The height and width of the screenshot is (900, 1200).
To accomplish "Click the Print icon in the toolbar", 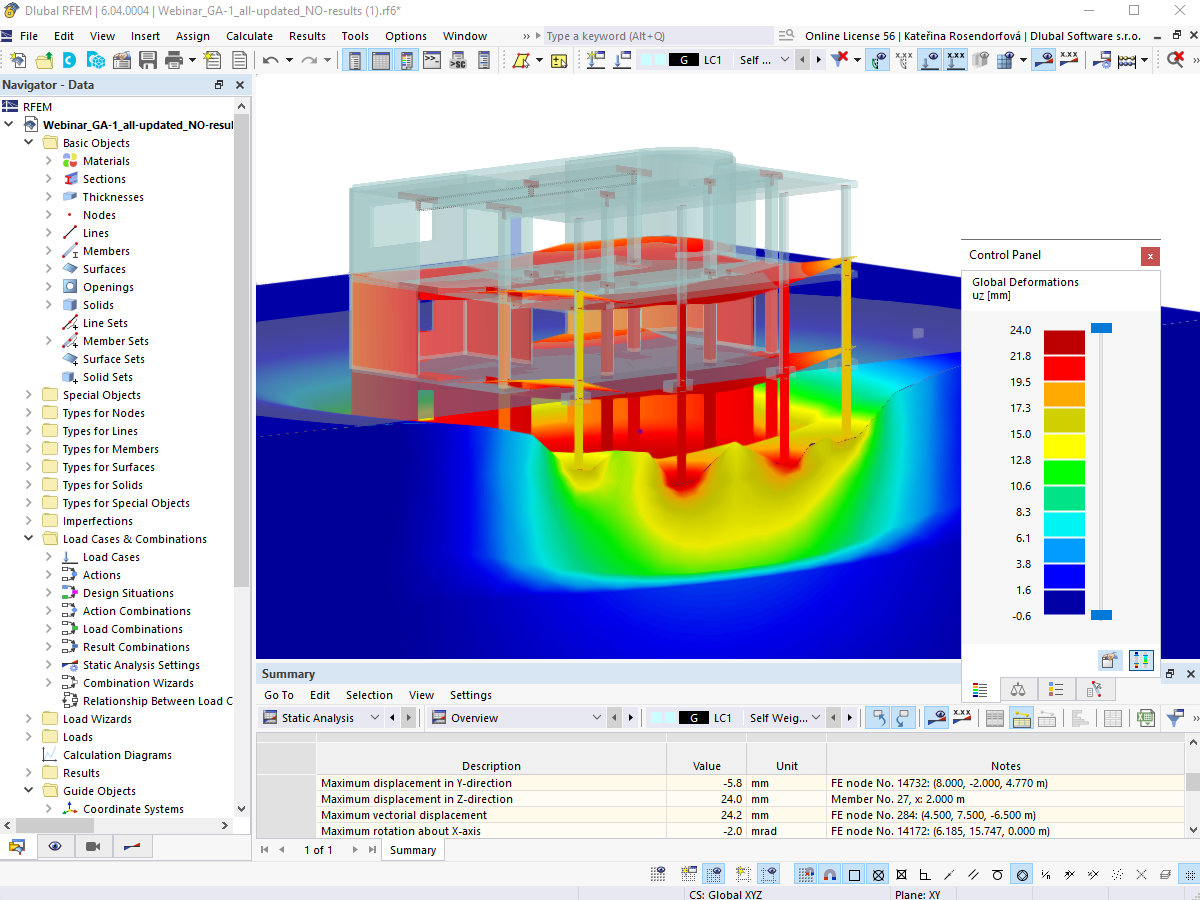I will [x=176, y=60].
